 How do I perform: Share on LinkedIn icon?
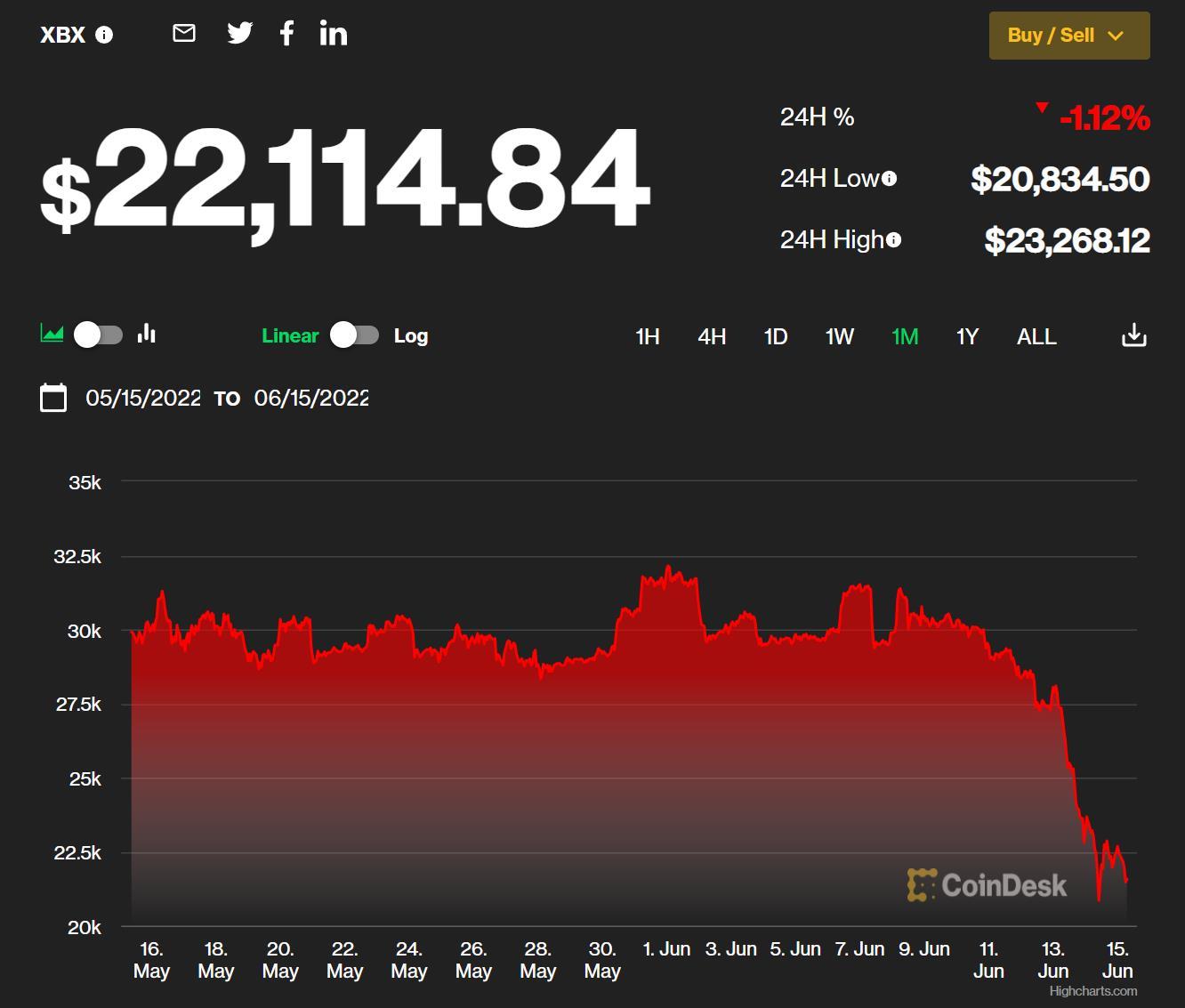click(x=334, y=34)
